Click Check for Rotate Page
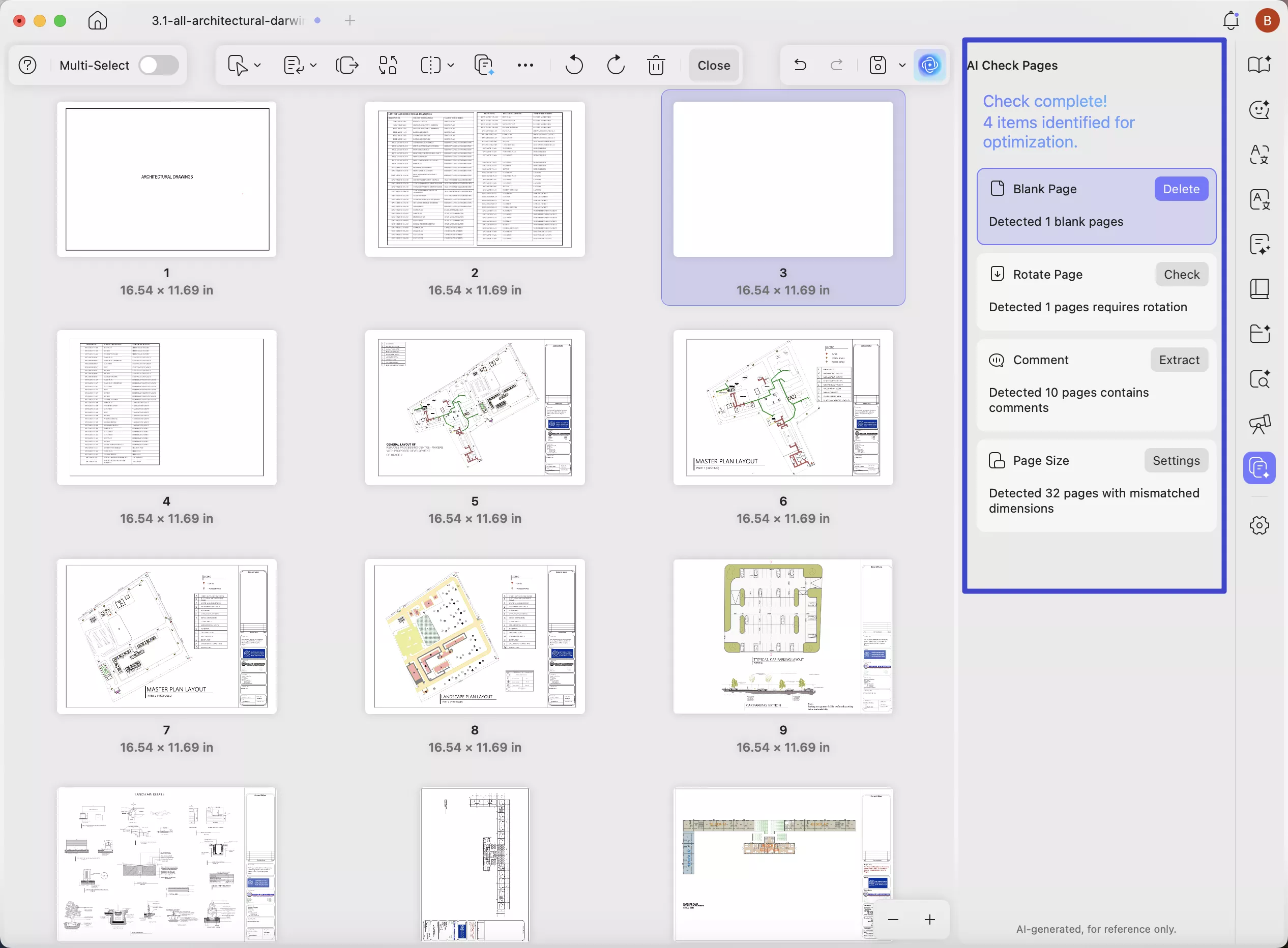This screenshot has width=1288, height=948. [1181, 275]
